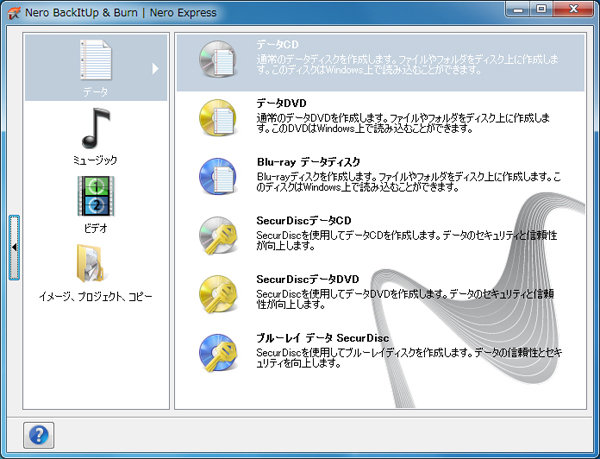Click the description SecurDiscを使用してデータDVDを作成します
This screenshot has width=600, height=459.
(x=405, y=299)
